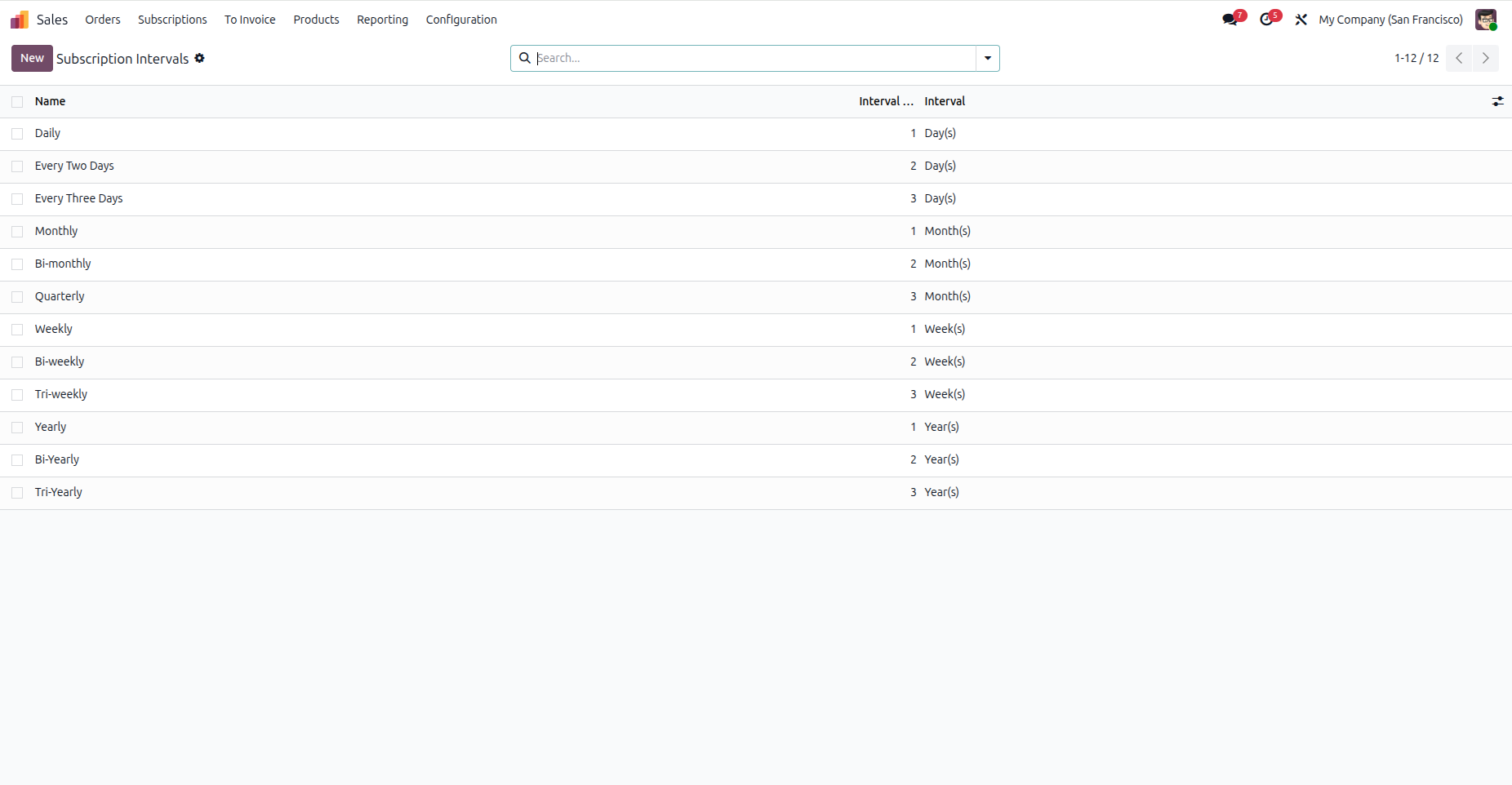Open the Tri-weekly interval record
This screenshot has height=785, width=1512.
(61, 394)
